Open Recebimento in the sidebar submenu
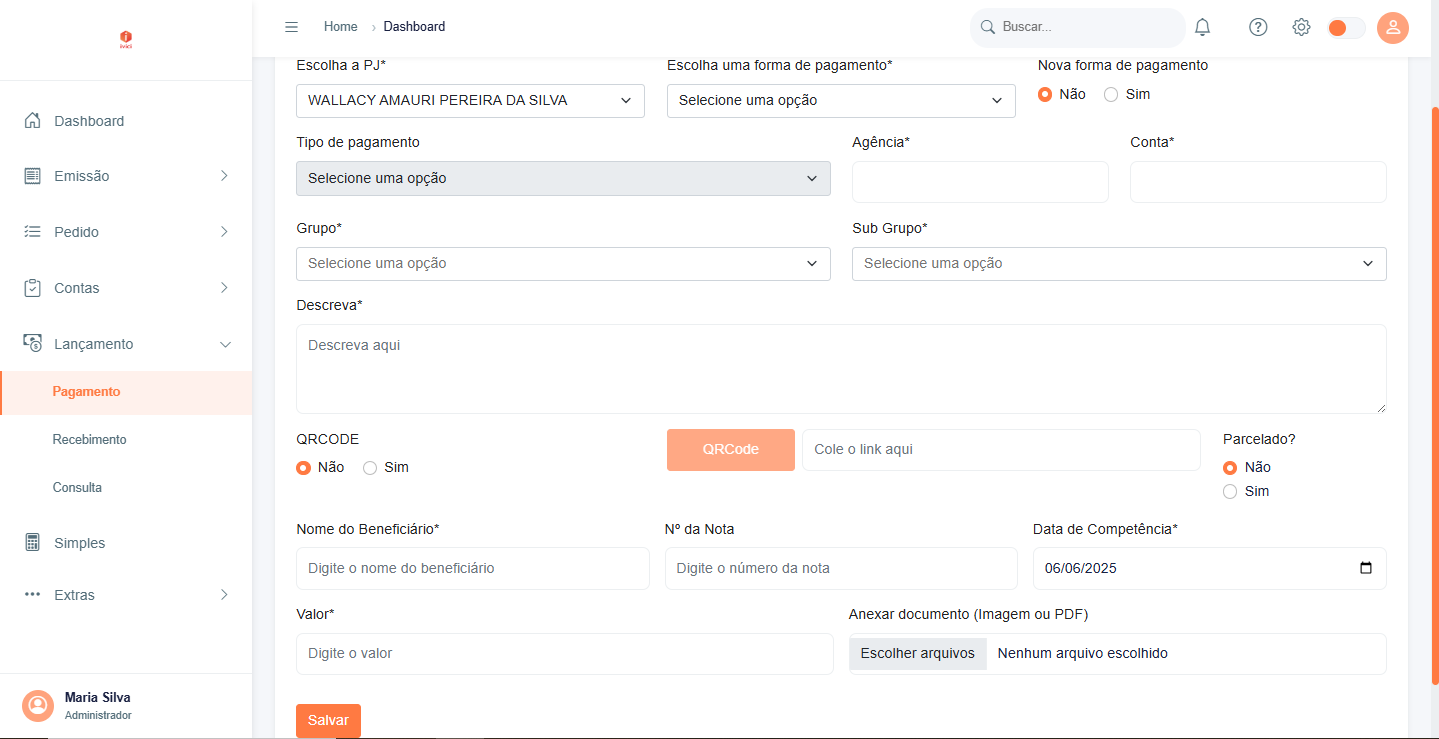This screenshot has width=1439, height=739. click(90, 440)
